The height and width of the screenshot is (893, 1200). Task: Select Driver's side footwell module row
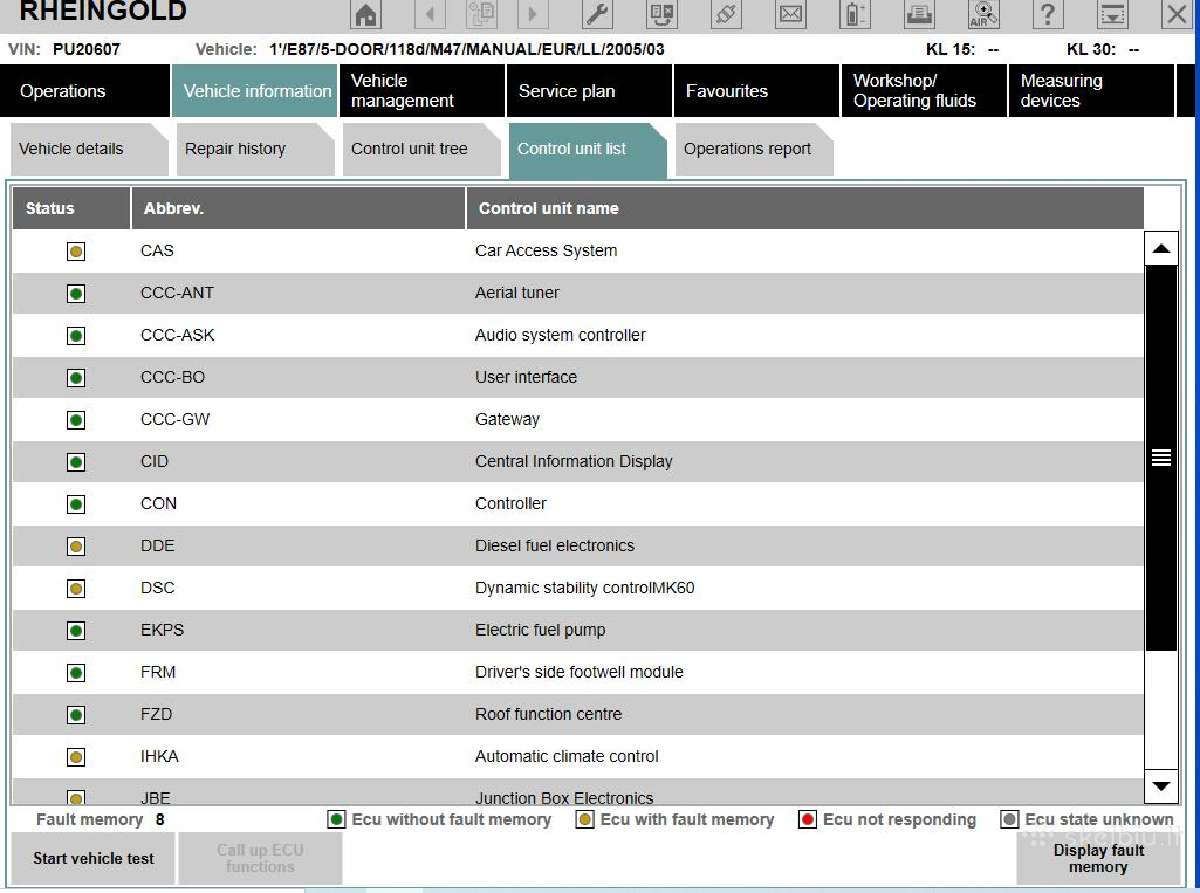[578, 672]
